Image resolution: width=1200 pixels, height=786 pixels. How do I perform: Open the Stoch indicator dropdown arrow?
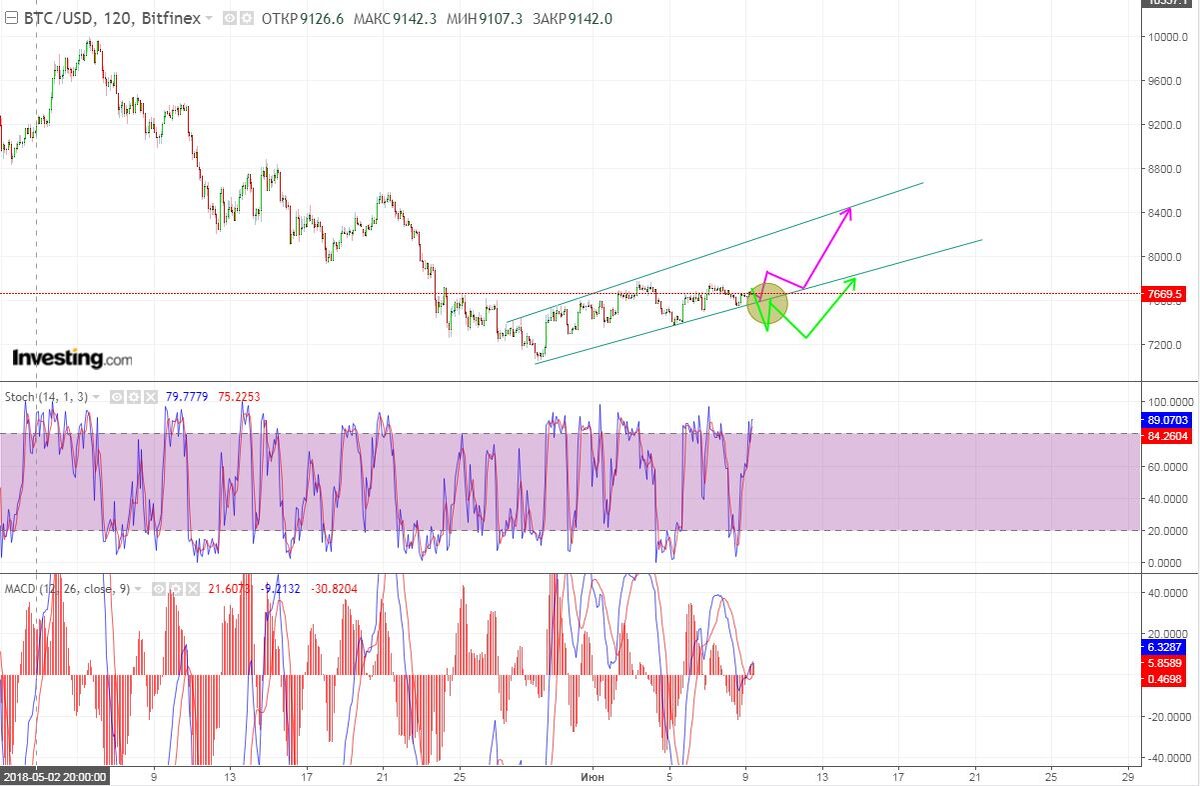pyautogui.click(x=96, y=397)
